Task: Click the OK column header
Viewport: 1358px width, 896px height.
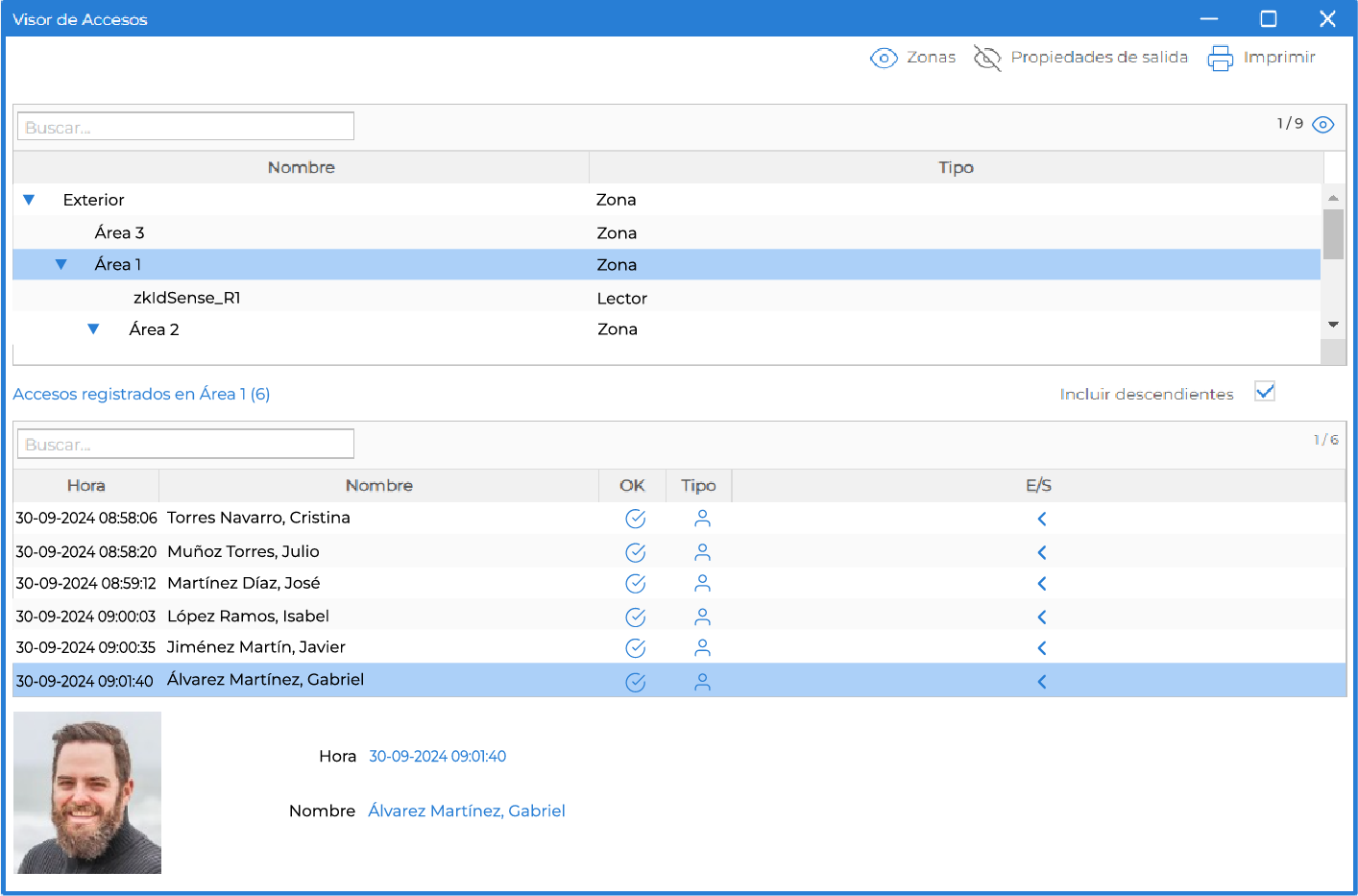Action: tap(632, 486)
